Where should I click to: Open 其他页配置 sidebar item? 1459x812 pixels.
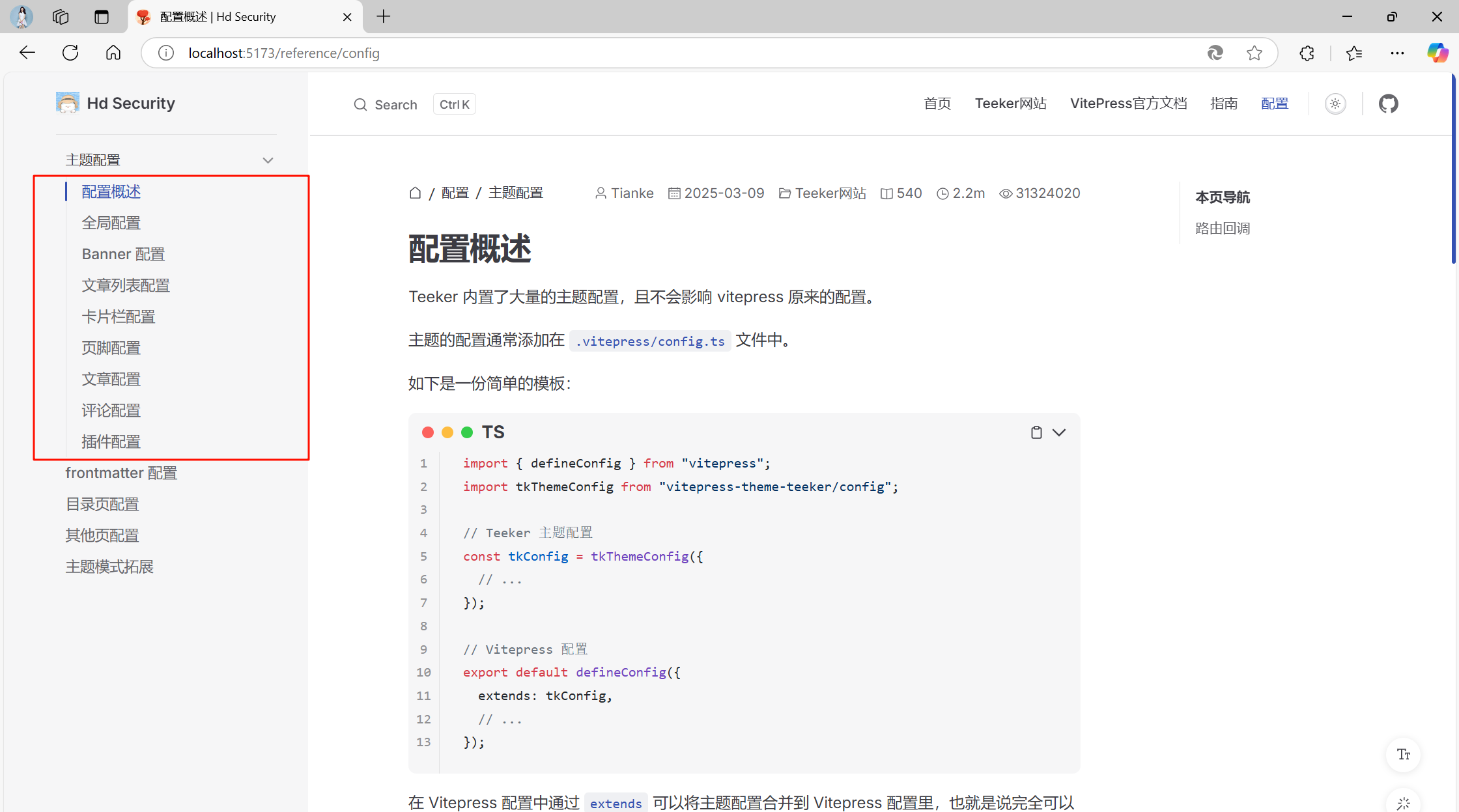coord(102,535)
